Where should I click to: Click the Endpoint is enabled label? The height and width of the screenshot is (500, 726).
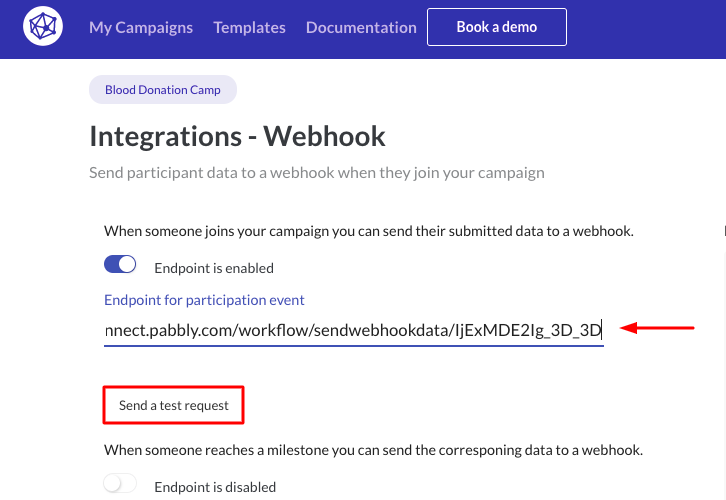point(214,268)
